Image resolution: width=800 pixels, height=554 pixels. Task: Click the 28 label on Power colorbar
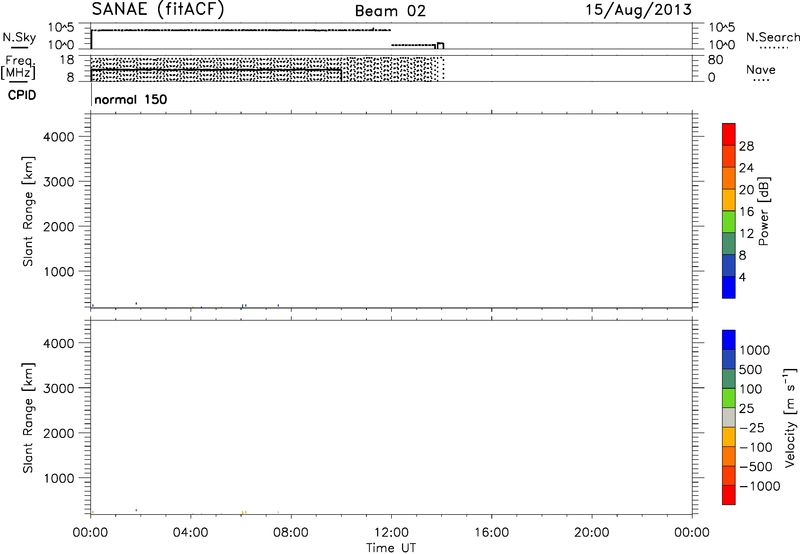pyautogui.click(x=746, y=146)
